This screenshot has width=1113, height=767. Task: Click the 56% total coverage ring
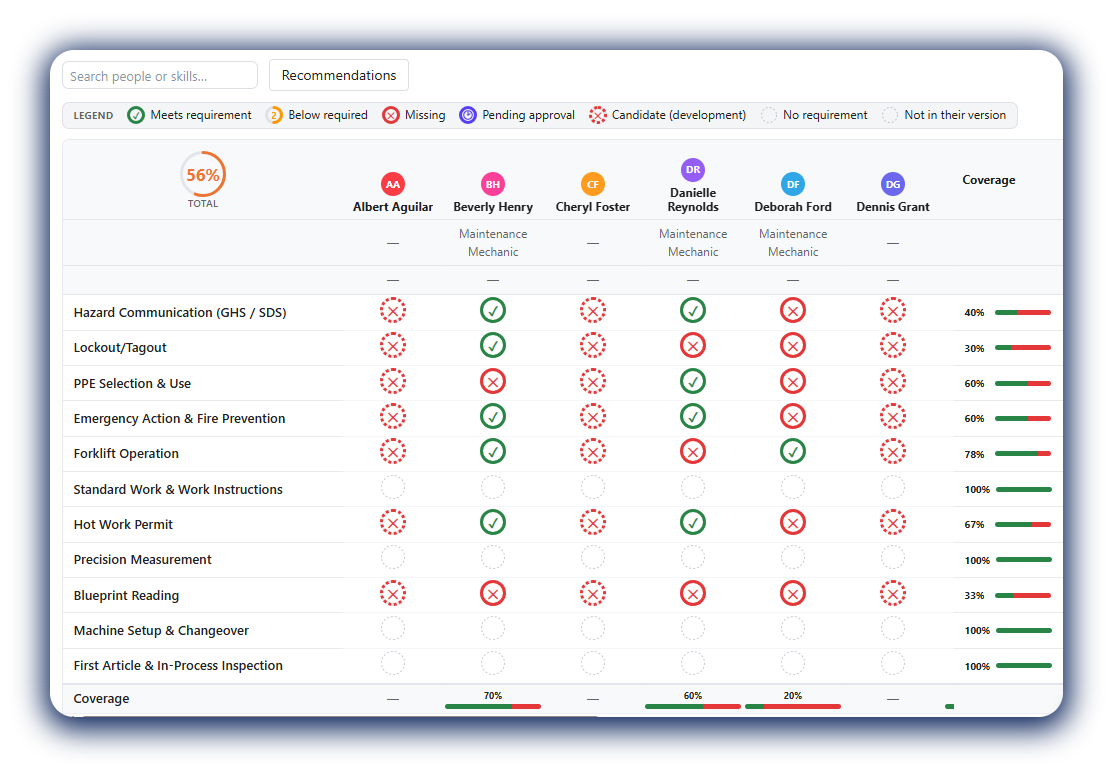[x=203, y=175]
